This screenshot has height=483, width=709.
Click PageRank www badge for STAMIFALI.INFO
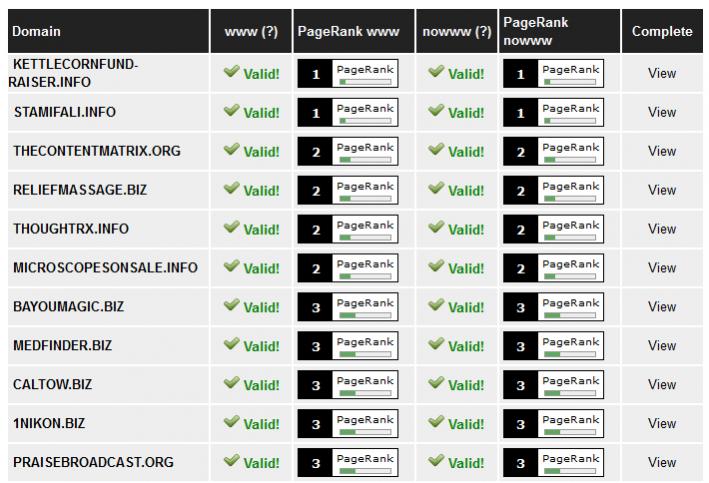point(347,112)
